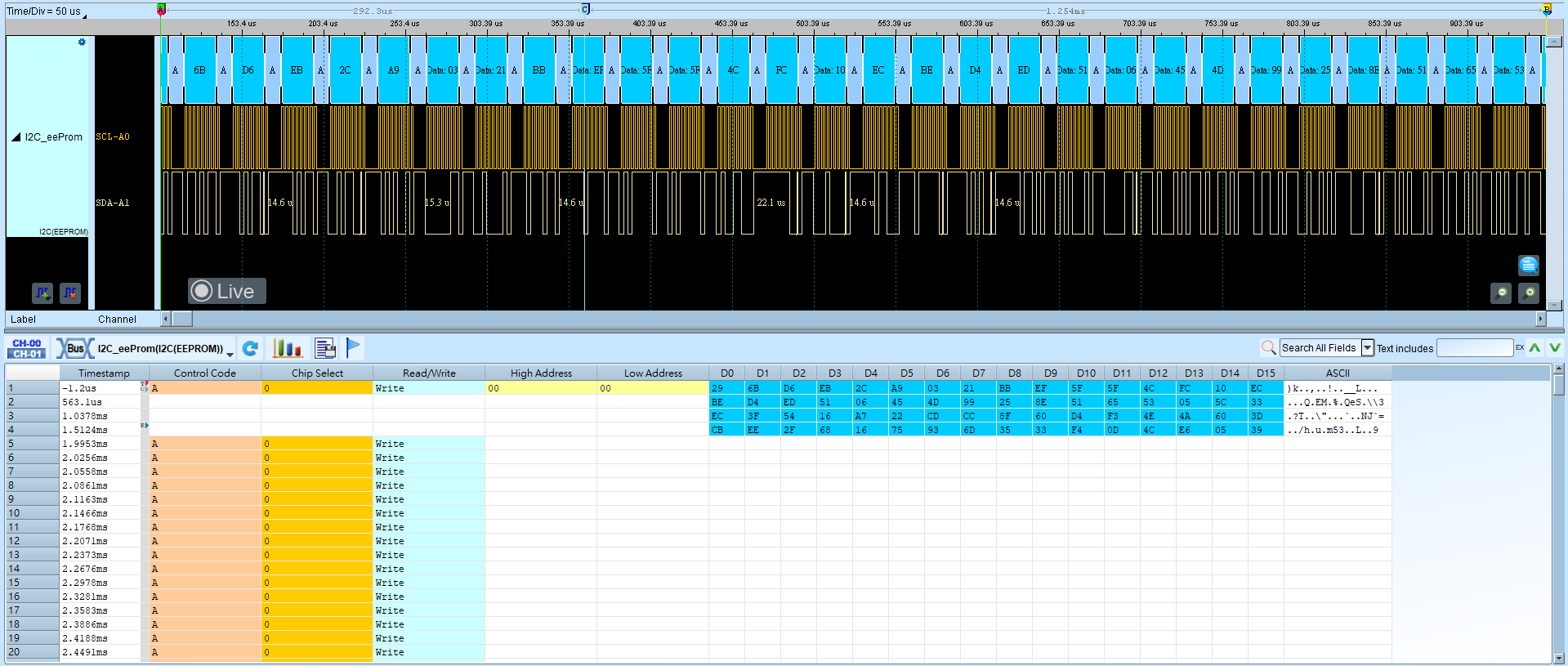Click the waveform horizontal scrollbar thumb
Viewport: 1568px width, 666px height.
click(x=182, y=319)
